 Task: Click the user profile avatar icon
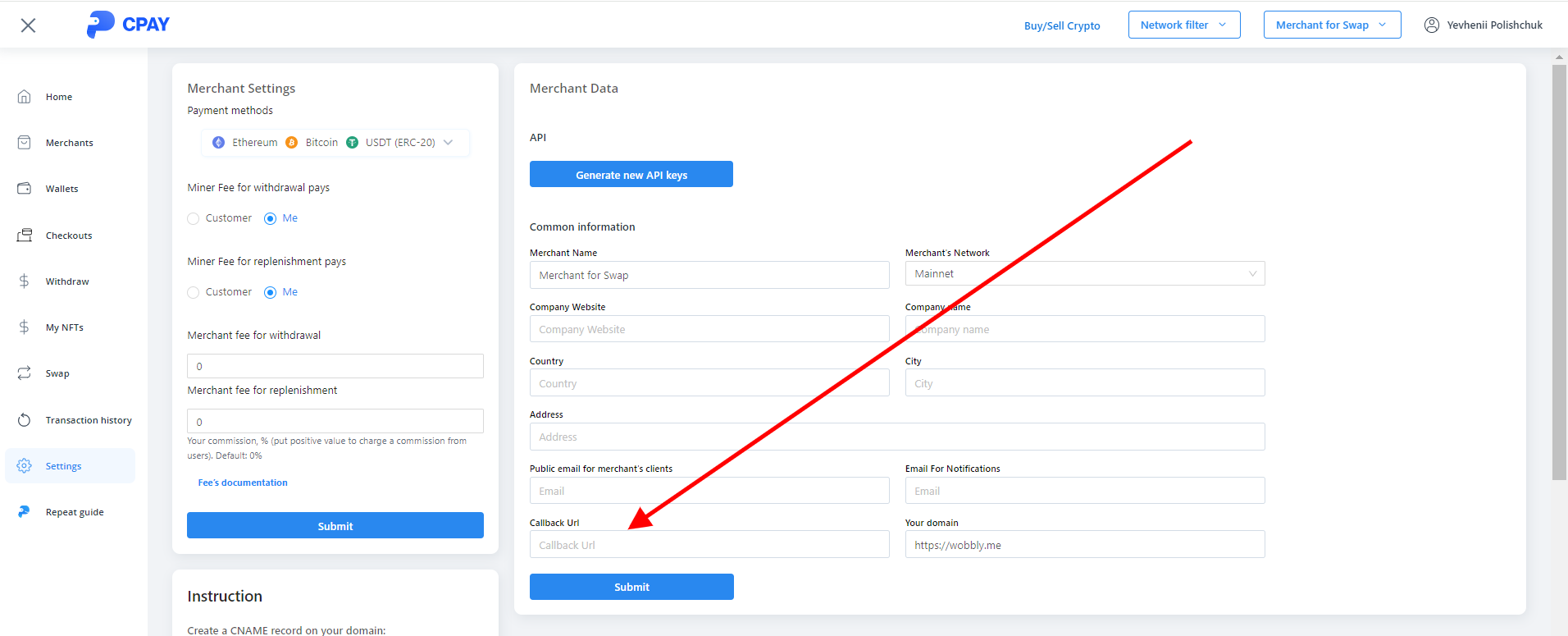[1432, 25]
